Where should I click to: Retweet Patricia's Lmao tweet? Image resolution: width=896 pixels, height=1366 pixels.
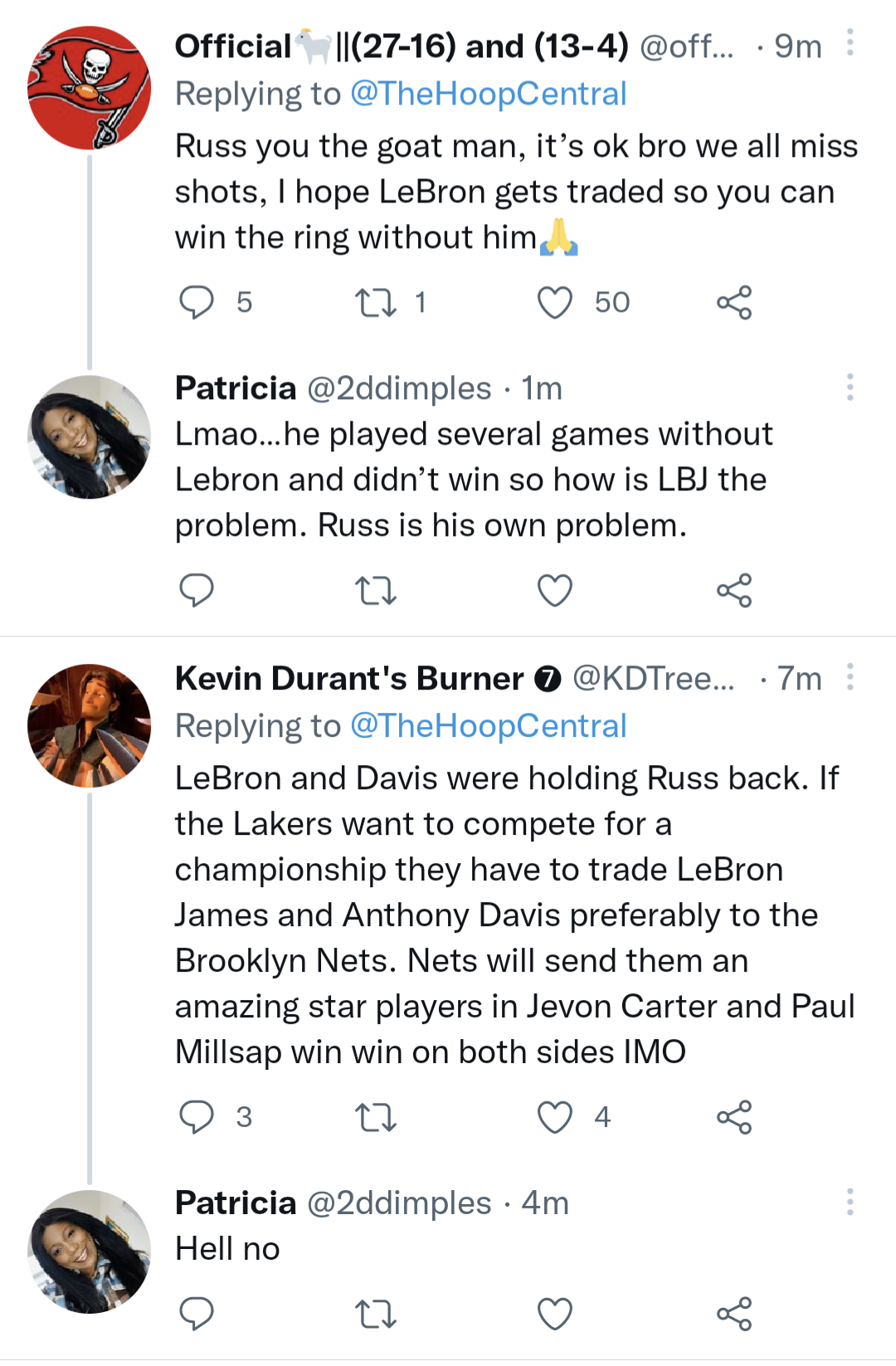(x=375, y=590)
